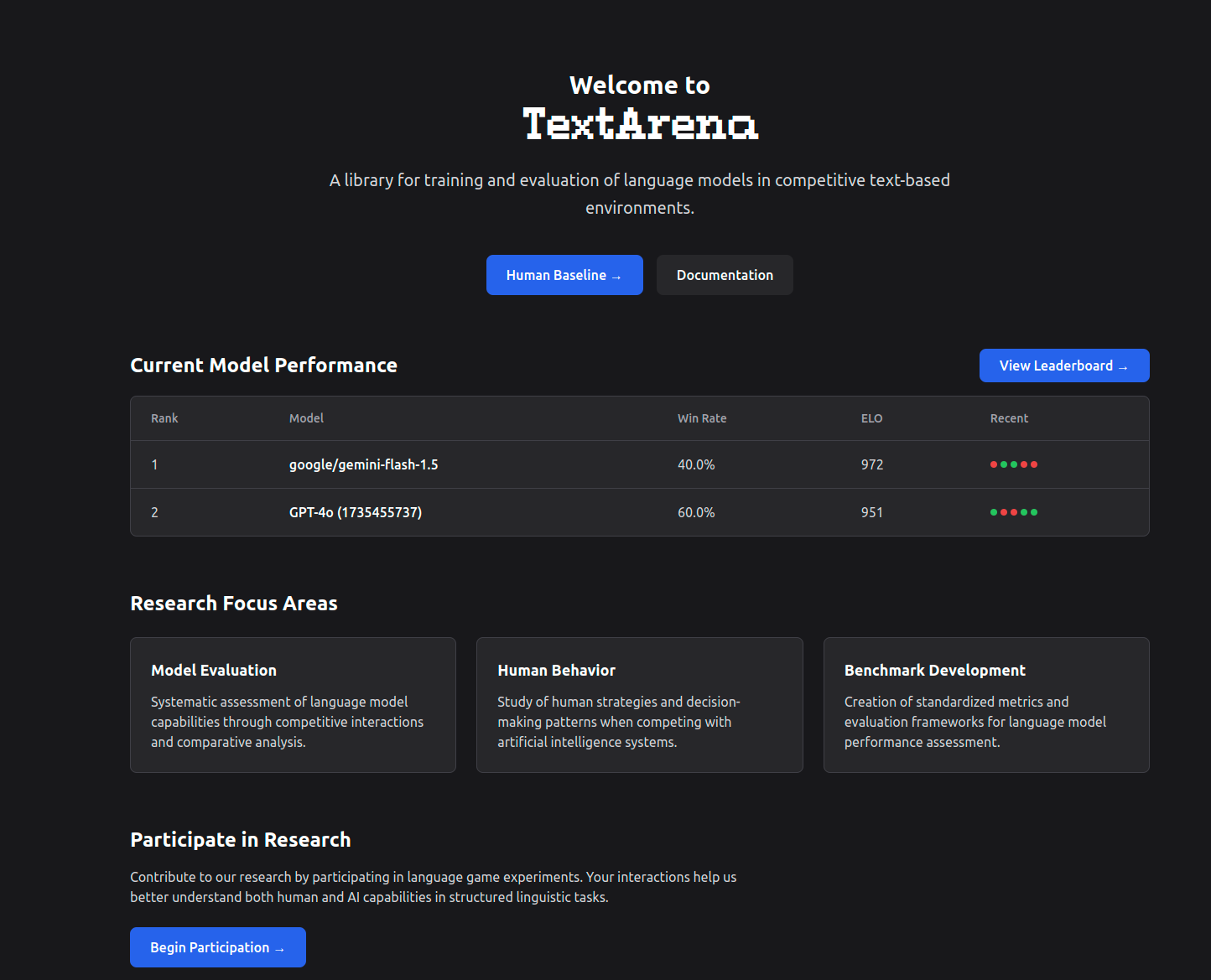Click first red dot in gemini-flash row

[x=994, y=464]
